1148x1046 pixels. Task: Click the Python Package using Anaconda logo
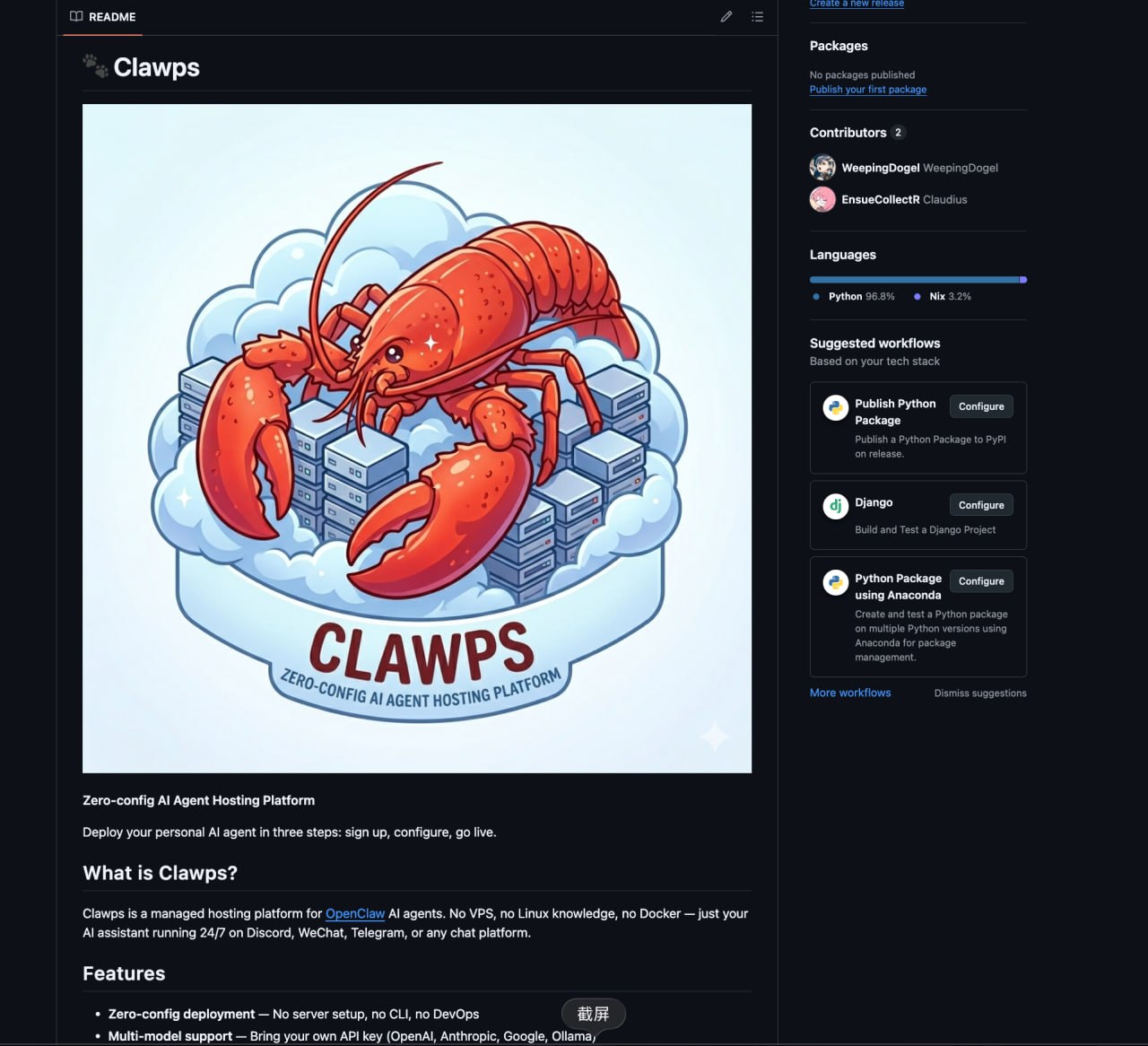pos(836,583)
